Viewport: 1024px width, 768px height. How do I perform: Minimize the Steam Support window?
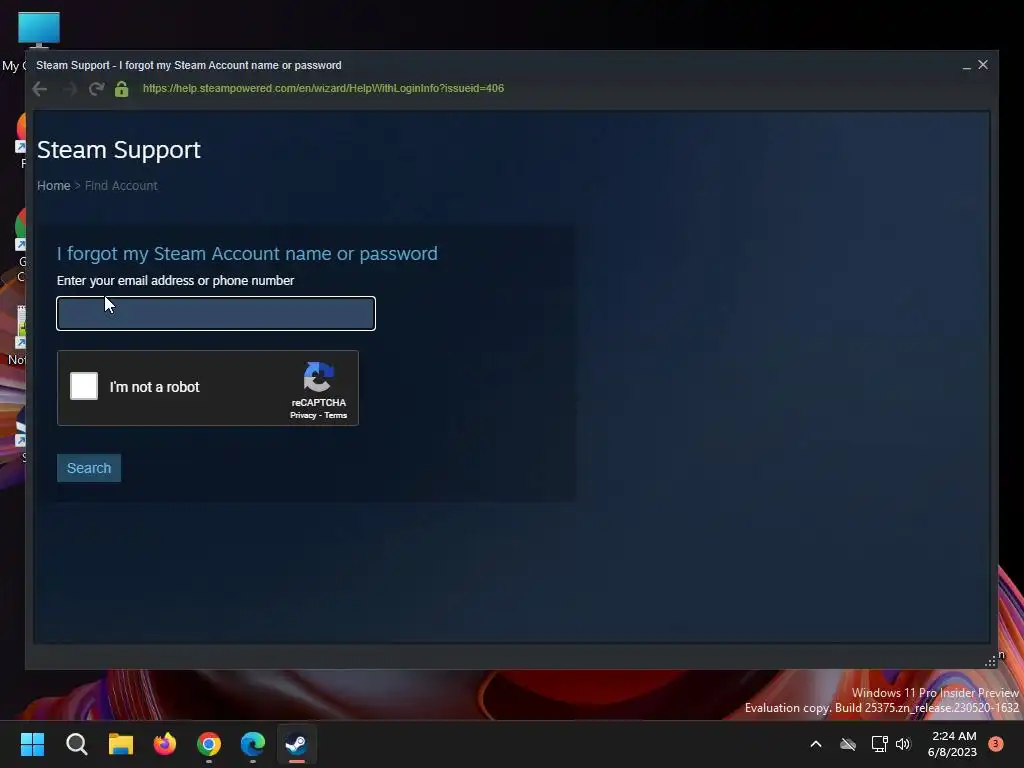pyautogui.click(x=967, y=65)
